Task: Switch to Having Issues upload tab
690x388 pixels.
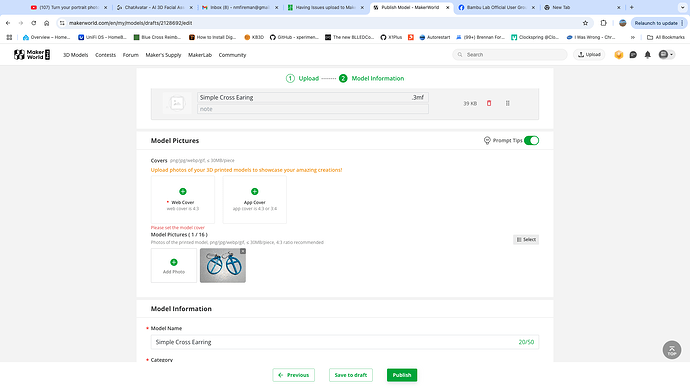Action: click(x=326, y=7)
